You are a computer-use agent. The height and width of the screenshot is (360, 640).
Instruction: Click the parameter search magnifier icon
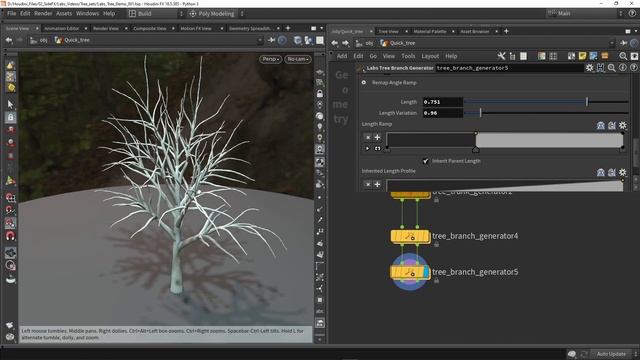click(611, 68)
